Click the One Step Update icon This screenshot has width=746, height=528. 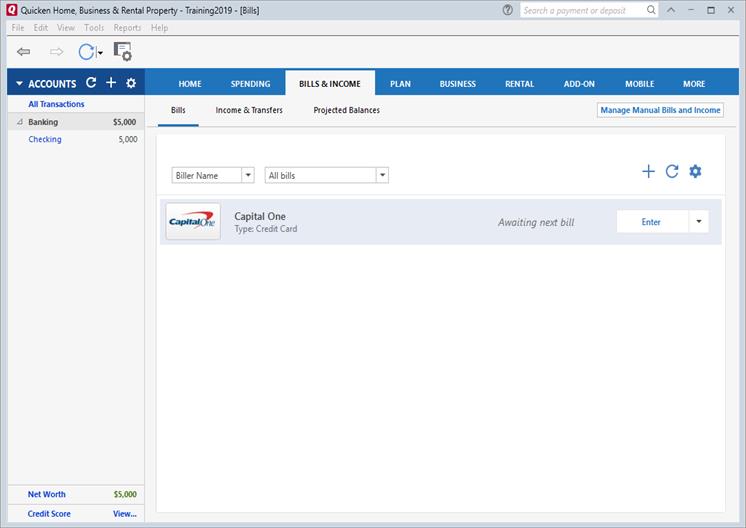coord(87,51)
